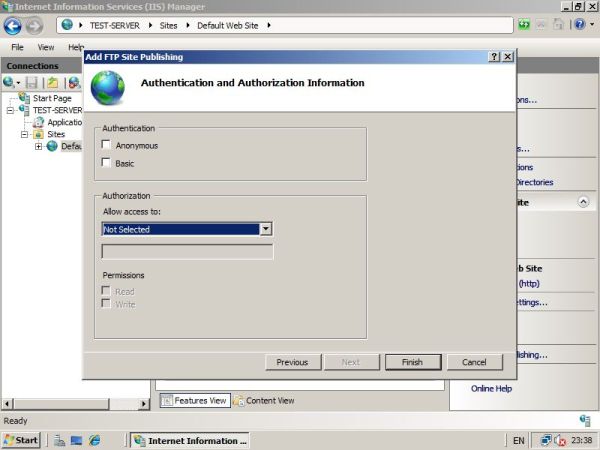
Task: Collapse the TEST-SERVER tree node
Action: tap(10, 111)
